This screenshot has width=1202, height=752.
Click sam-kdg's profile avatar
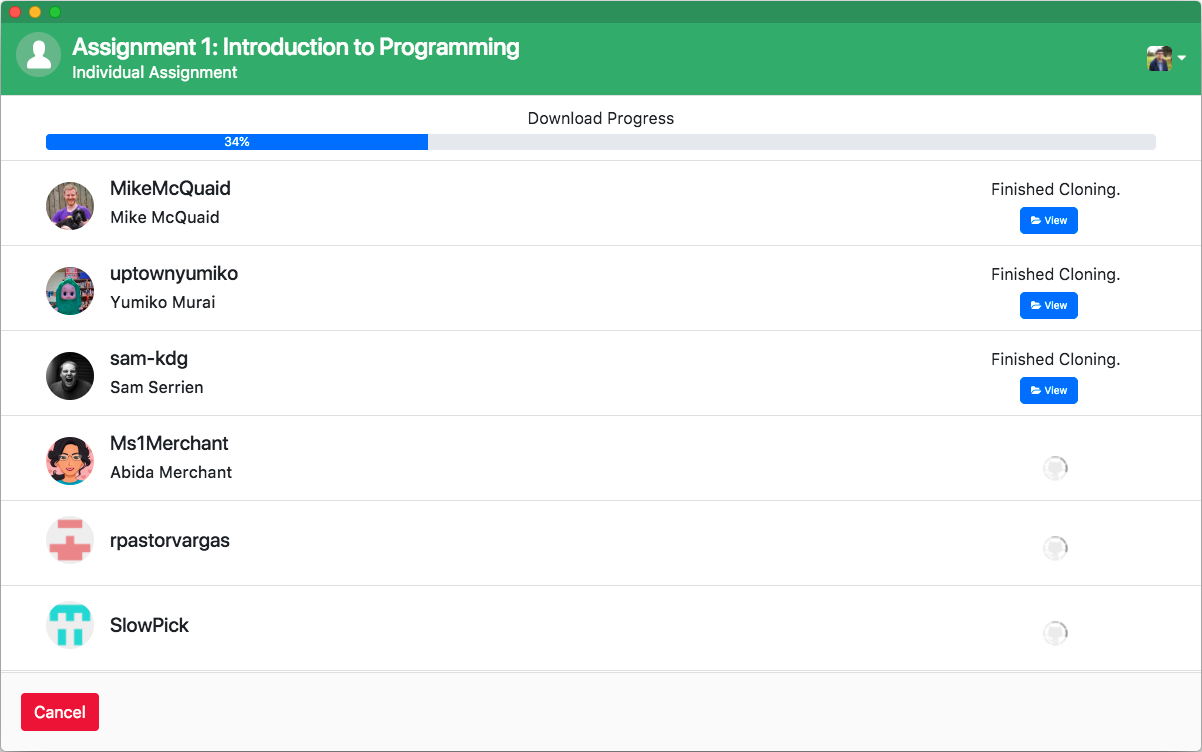(x=70, y=375)
